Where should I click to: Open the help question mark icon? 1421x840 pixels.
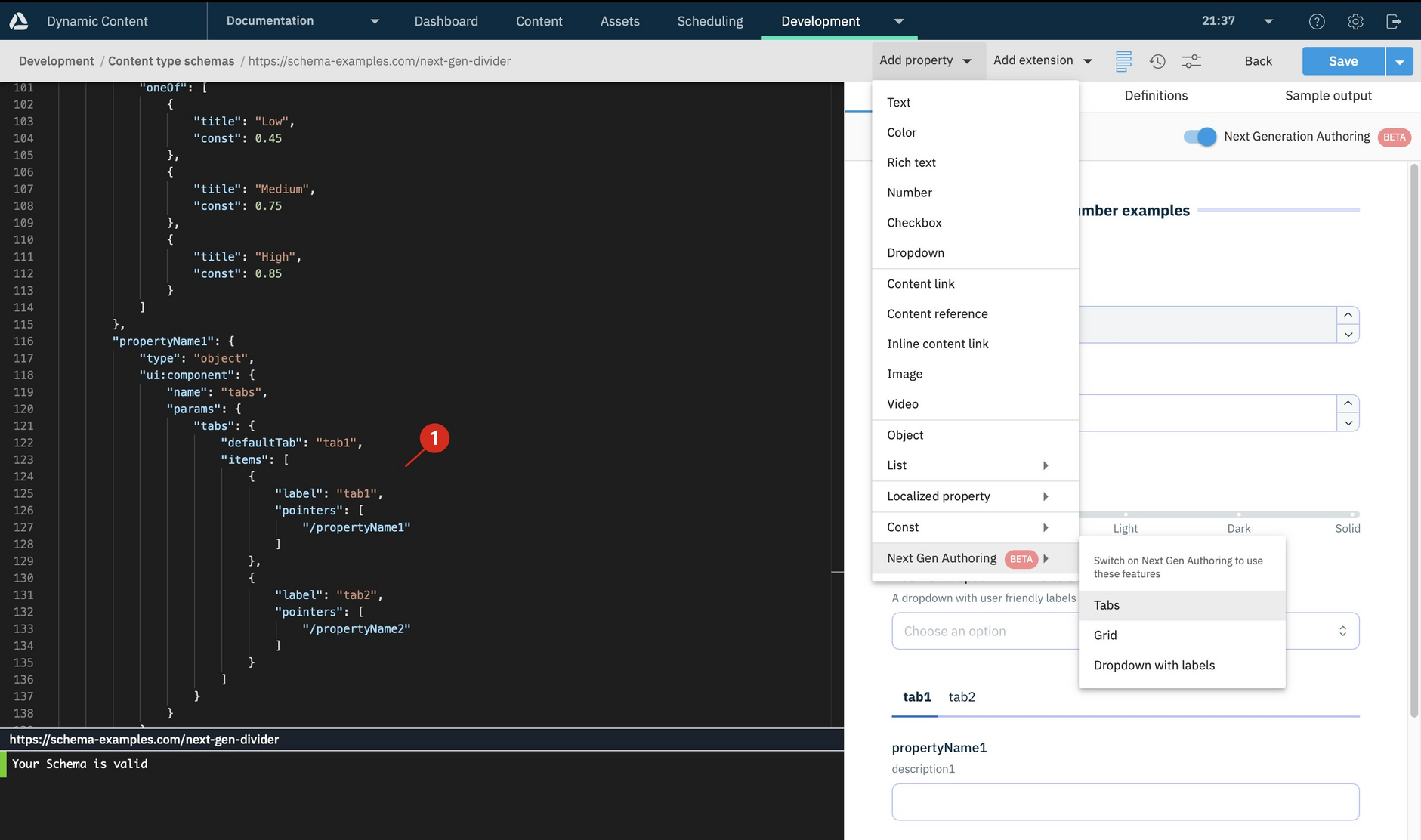pyautogui.click(x=1317, y=21)
